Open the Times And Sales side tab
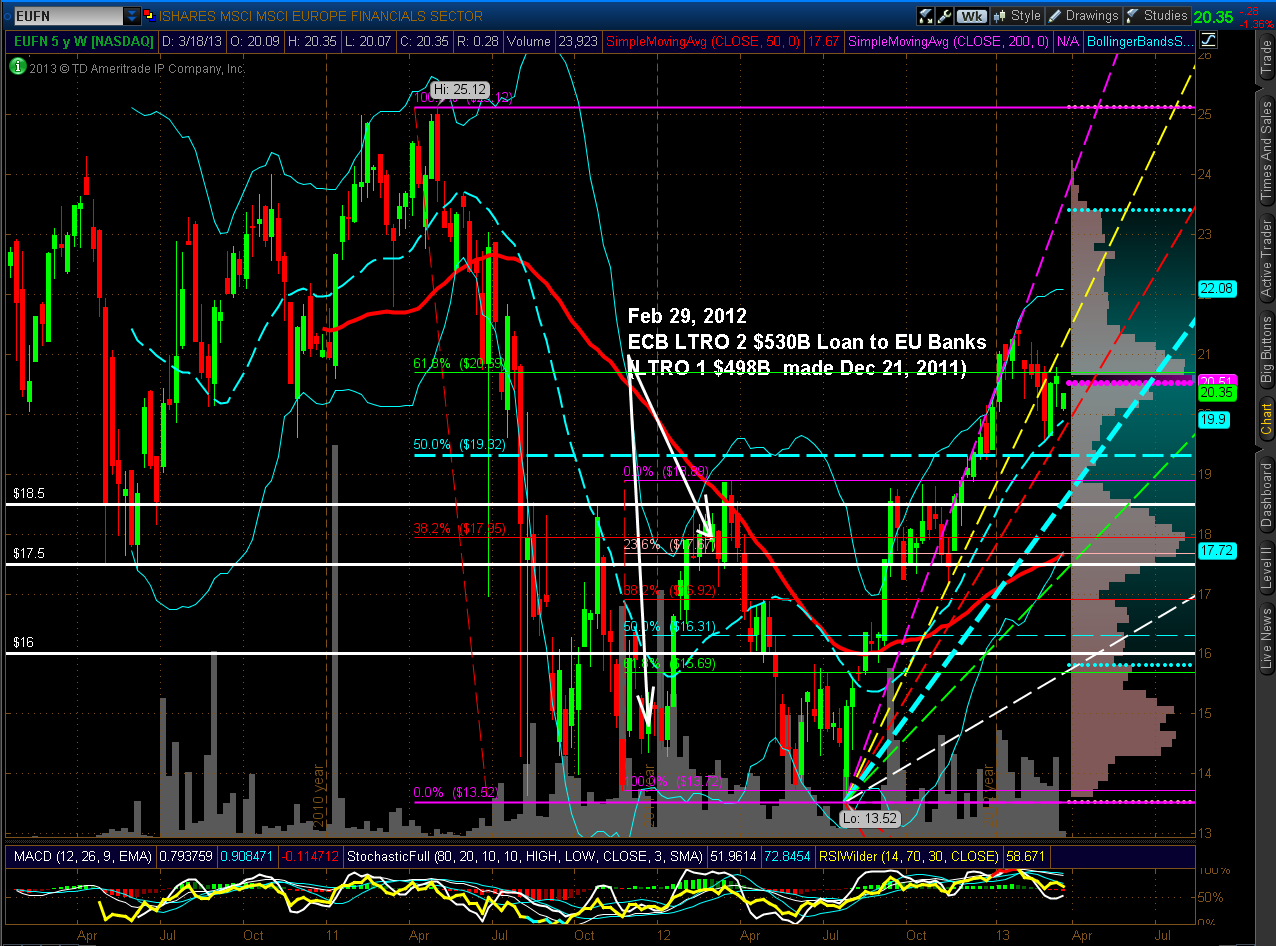The image size is (1276, 946). tap(1266, 150)
